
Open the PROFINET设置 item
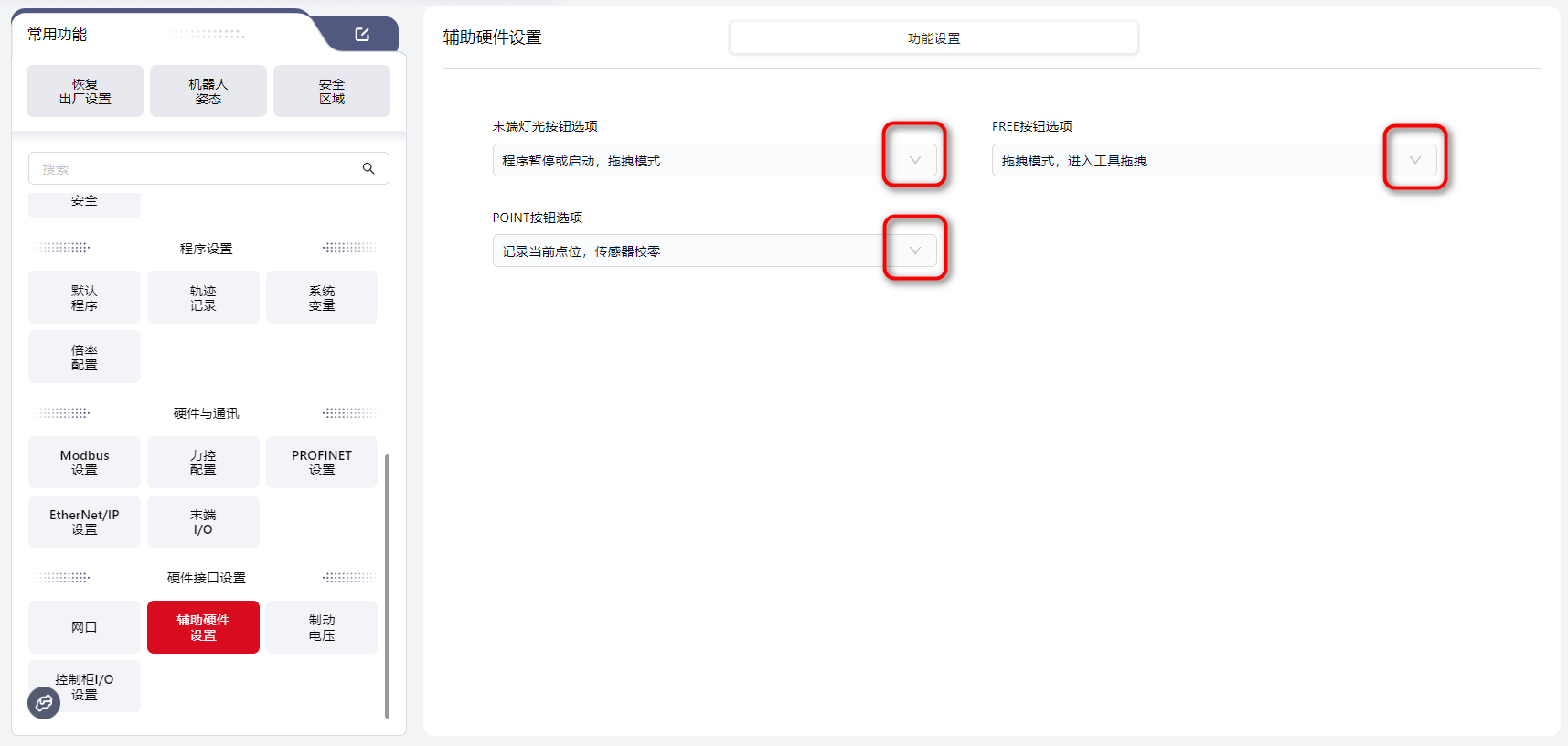click(x=322, y=463)
